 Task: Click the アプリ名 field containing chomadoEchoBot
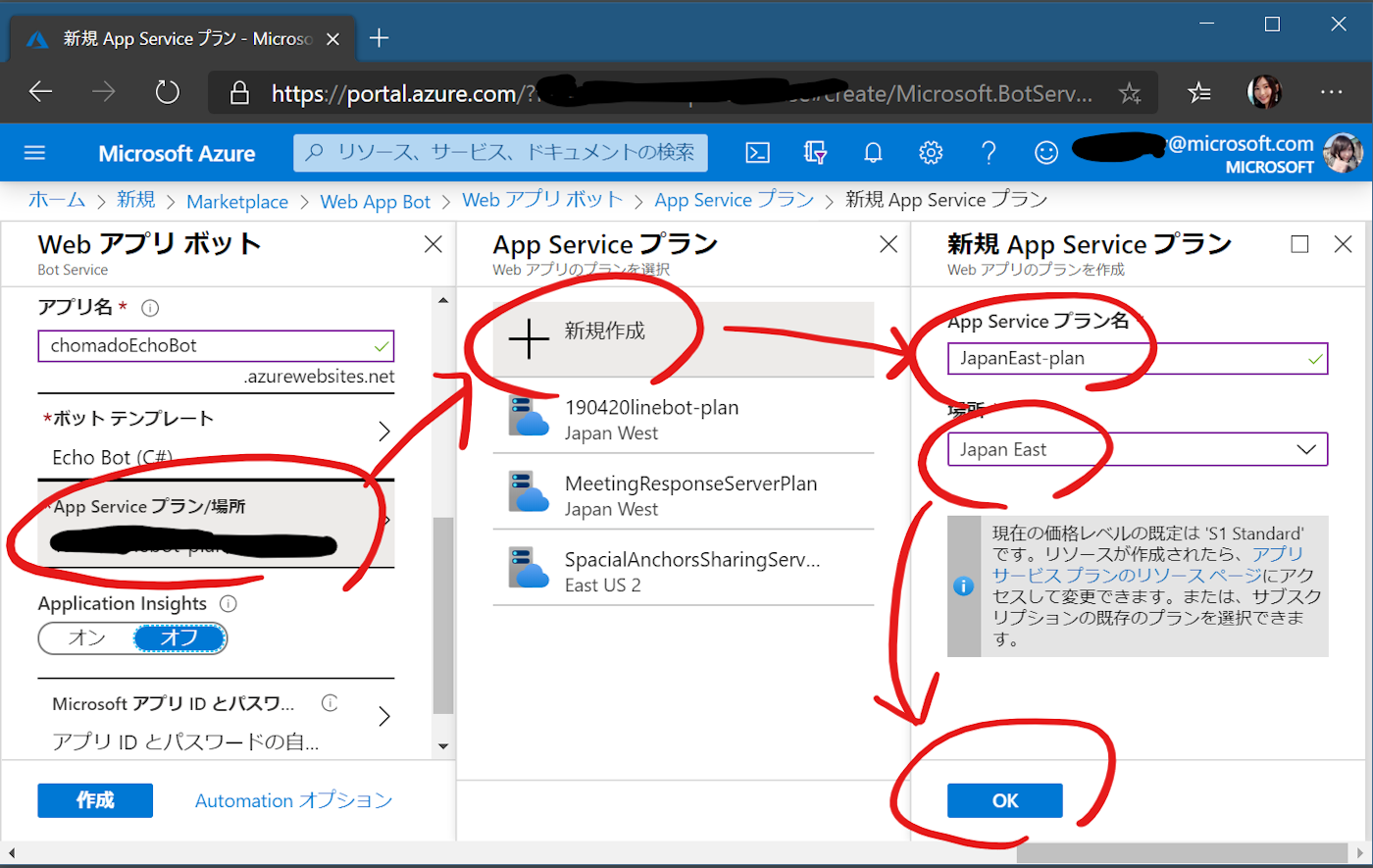216,345
